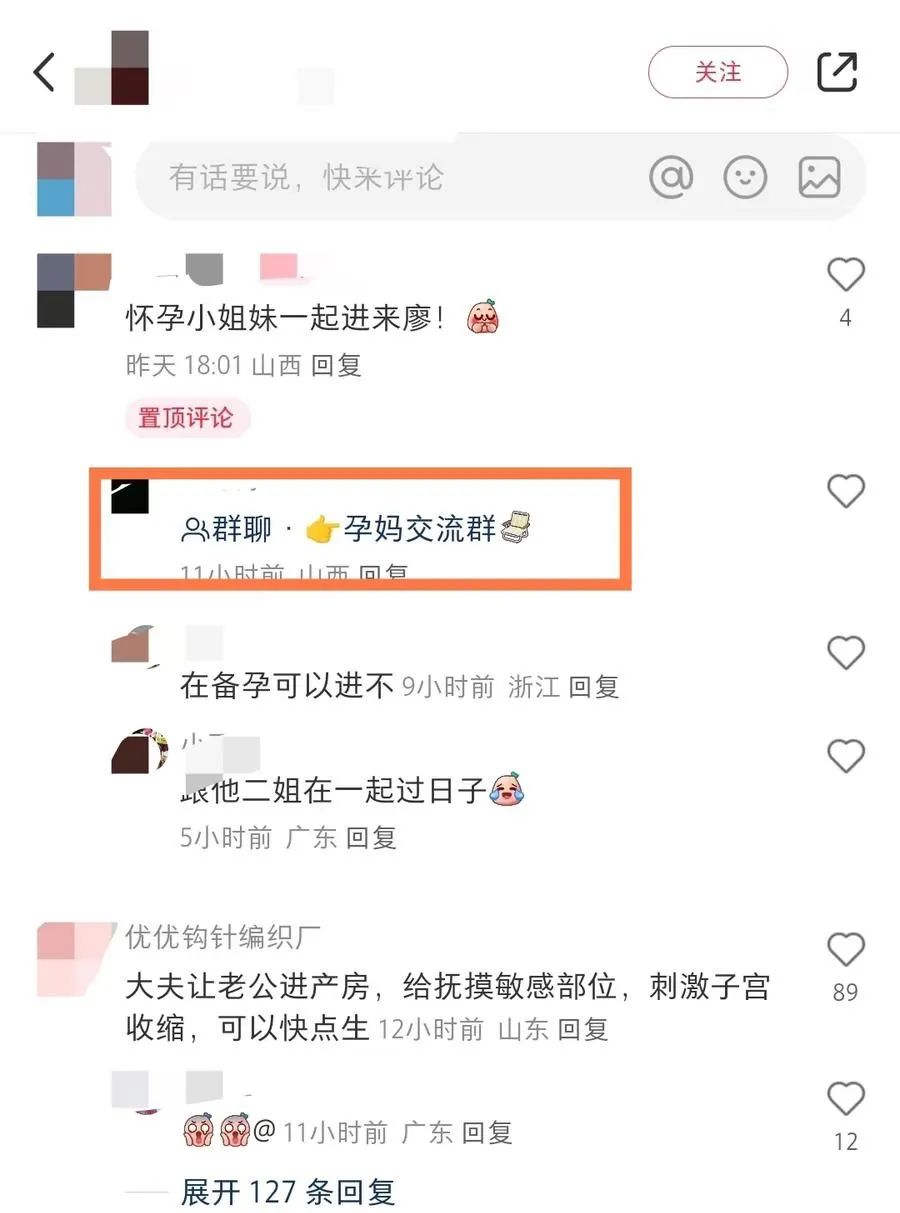
Task: Like the pinned comment with 4 likes
Action: [x=846, y=274]
